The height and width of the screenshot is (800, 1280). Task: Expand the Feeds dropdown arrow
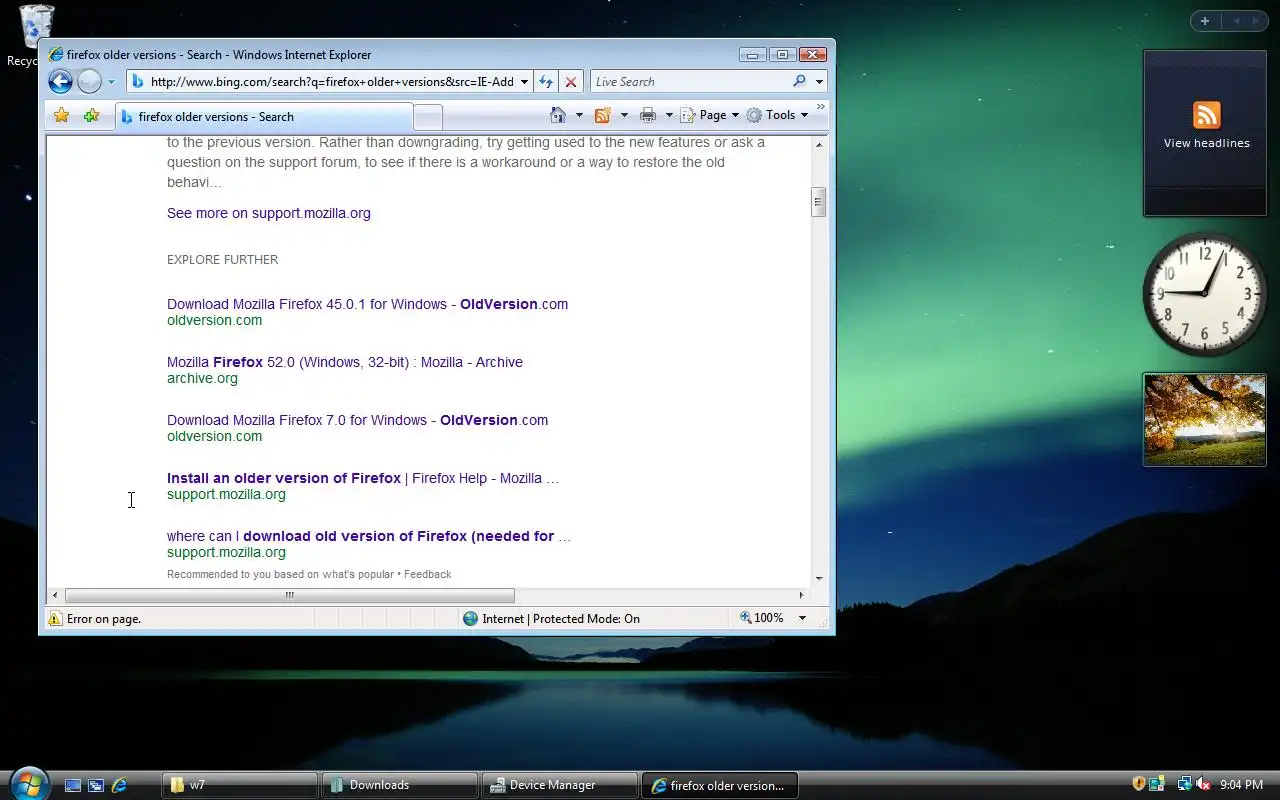[624, 115]
